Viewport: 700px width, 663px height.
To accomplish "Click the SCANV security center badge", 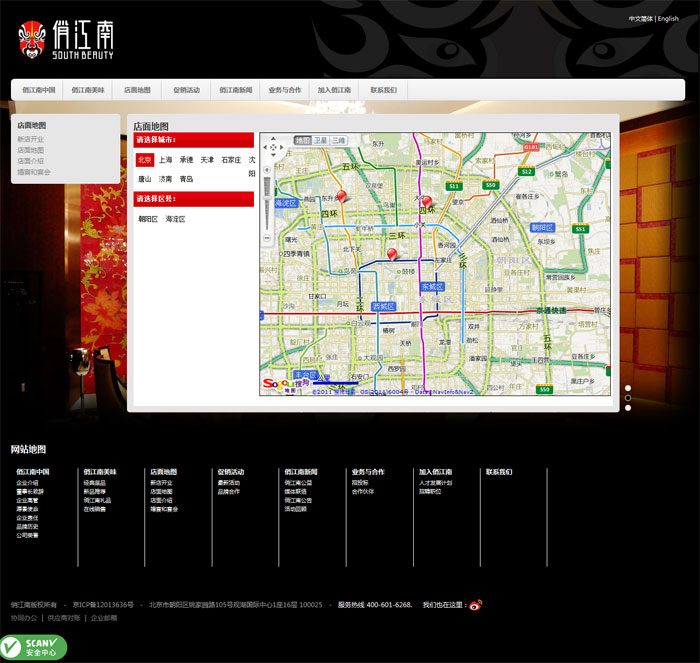I will [33, 647].
